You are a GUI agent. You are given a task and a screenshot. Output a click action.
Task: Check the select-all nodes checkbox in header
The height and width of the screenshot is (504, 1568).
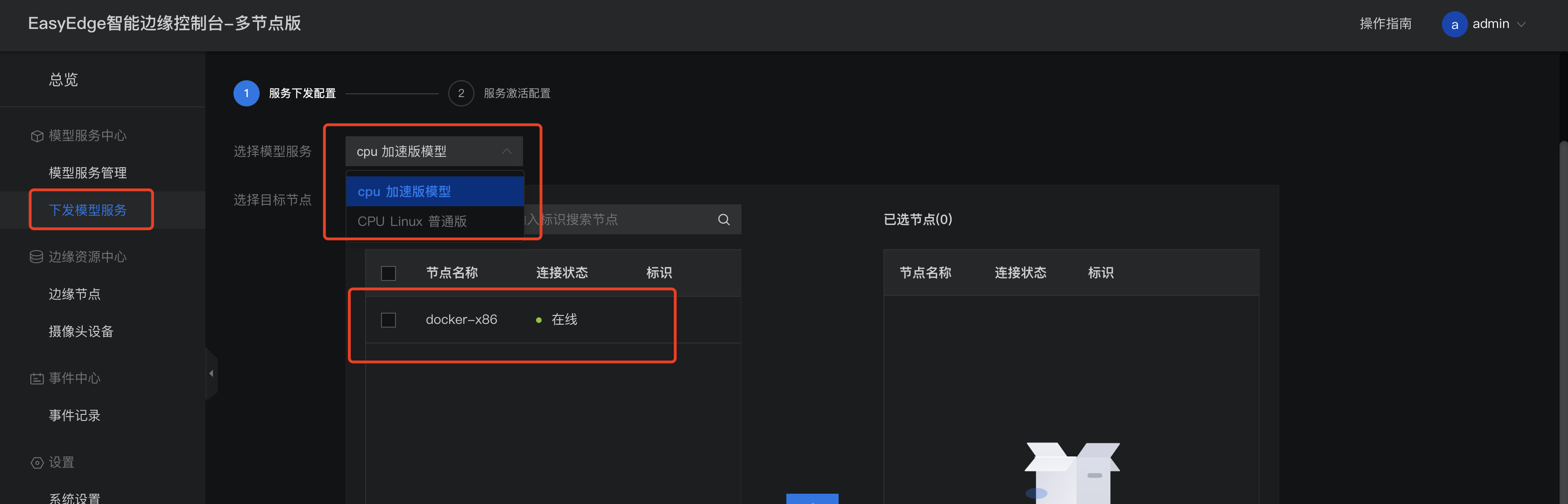coord(388,273)
